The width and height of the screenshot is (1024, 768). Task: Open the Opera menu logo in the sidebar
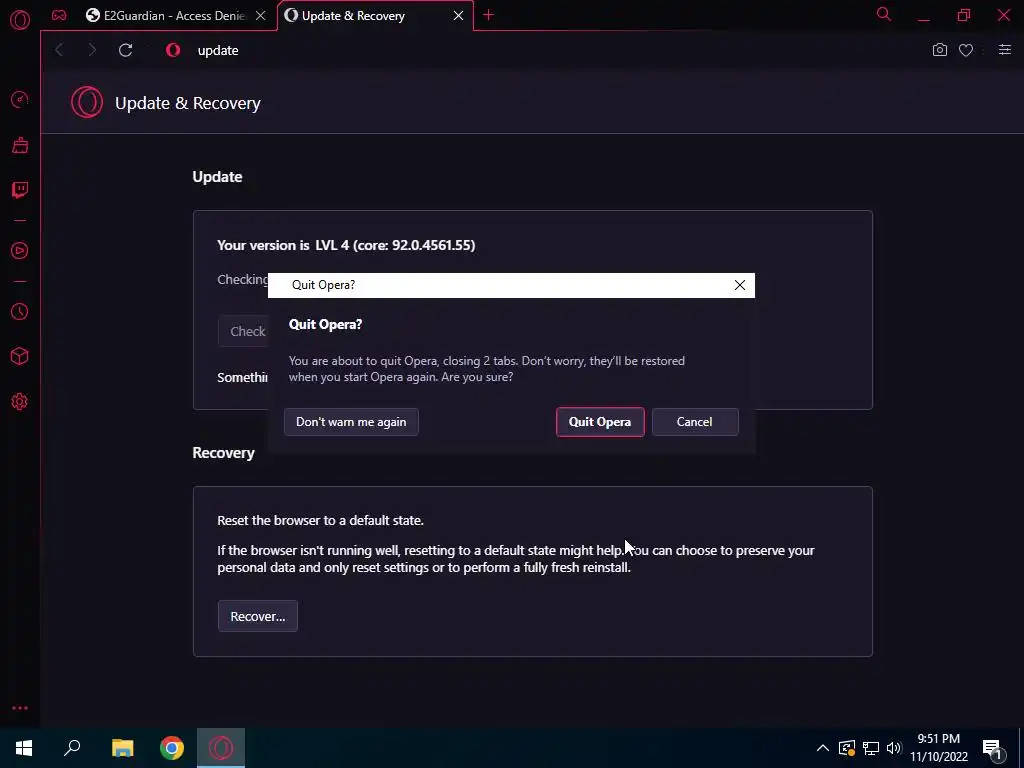(x=20, y=20)
